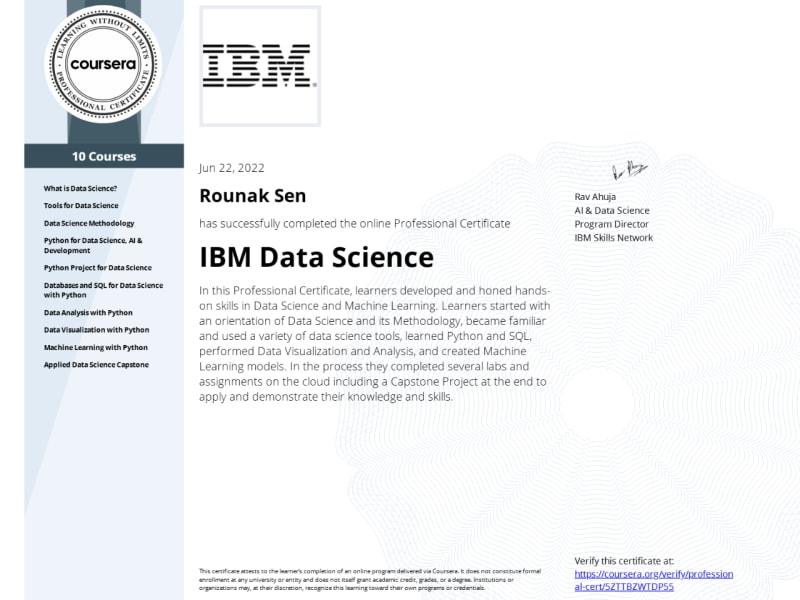Select 'Applied Data Science Capstone' course
Screen dimensions: 800x600
coord(96,364)
